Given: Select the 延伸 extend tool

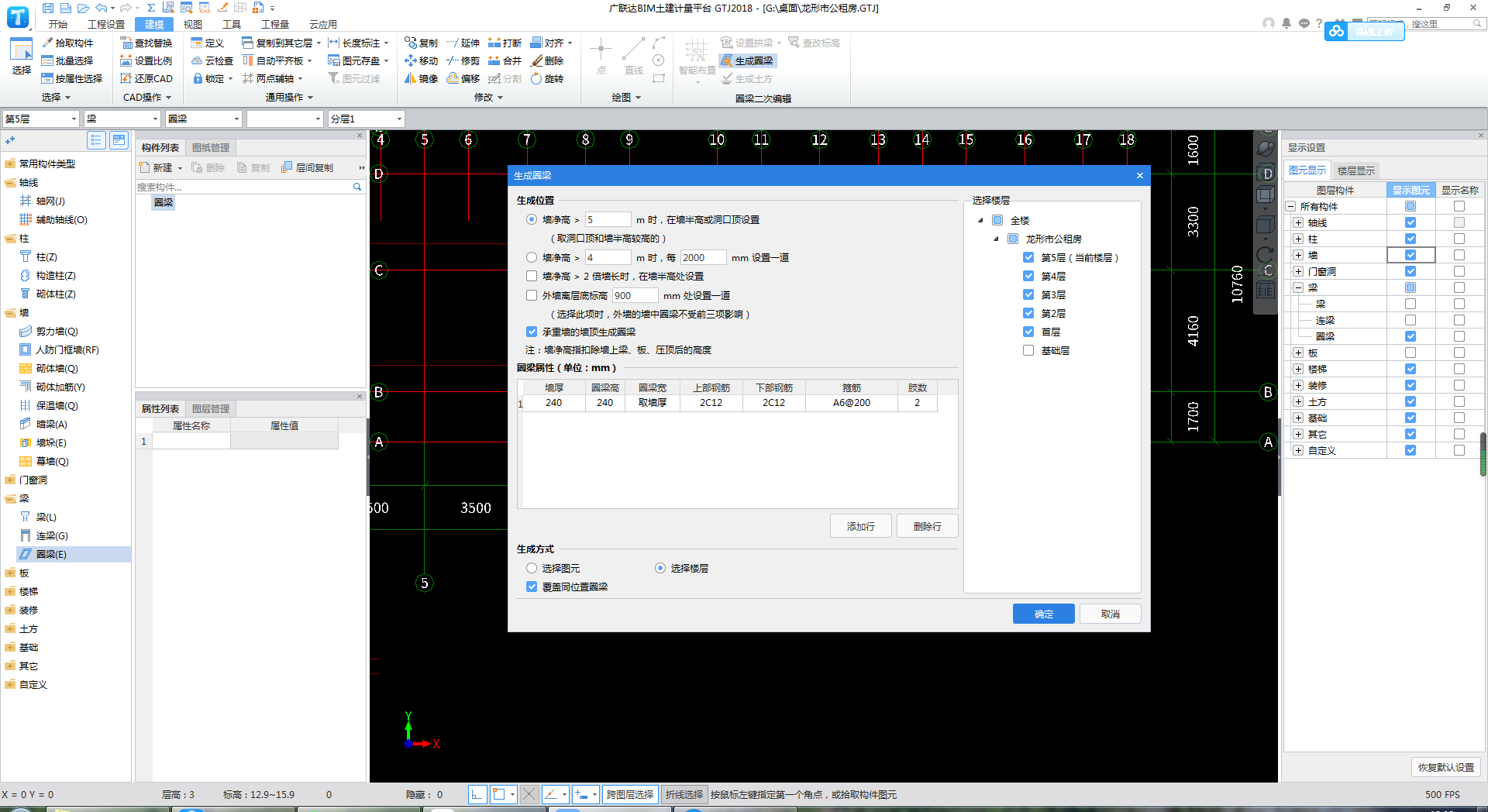Looking at the screenshot, I should coord(463,43).
